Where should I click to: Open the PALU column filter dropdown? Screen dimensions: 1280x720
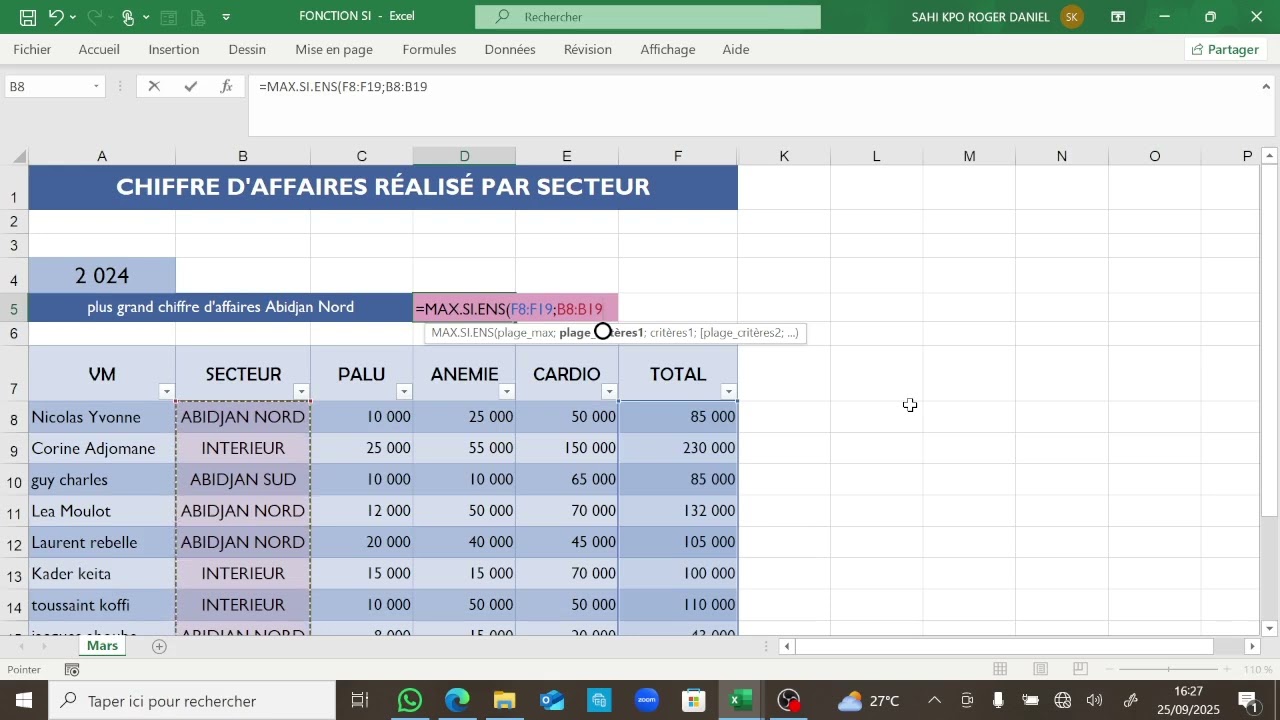click(404, 392)
